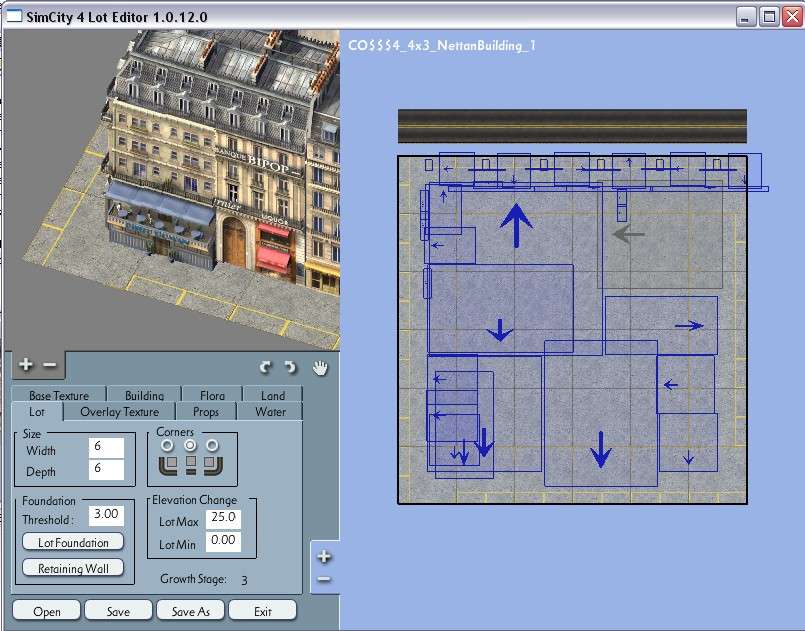
Task: Zoom out the 3D building preview
Action: tap(50, 365)
